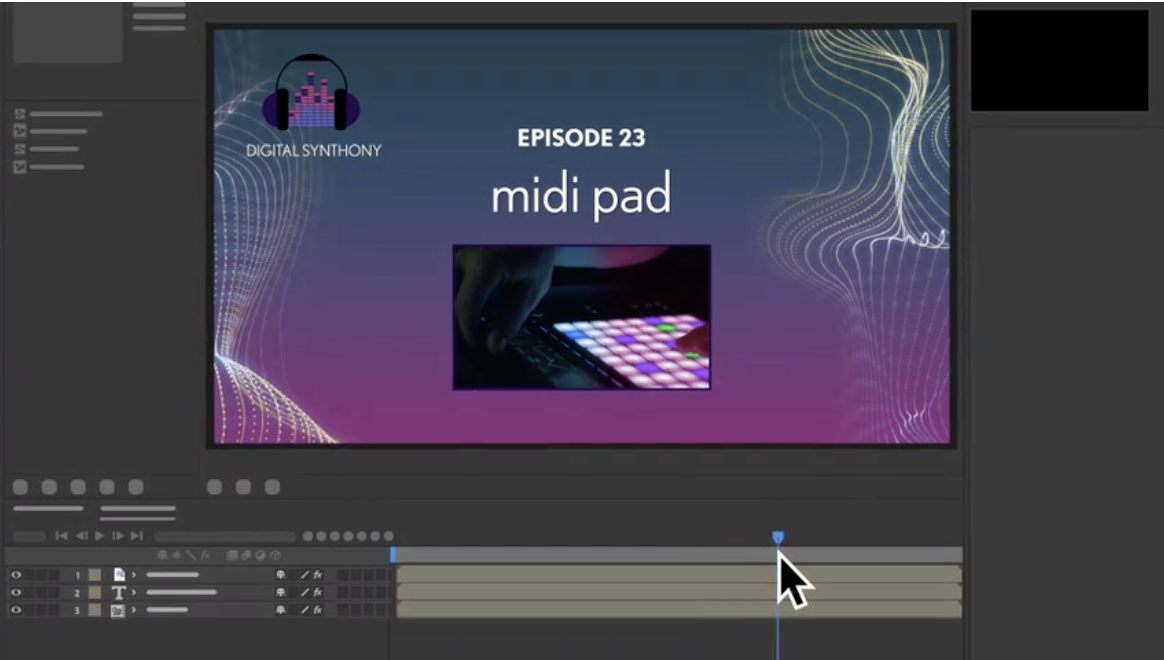Expand layer 3 to show its properties

[134, 610]
